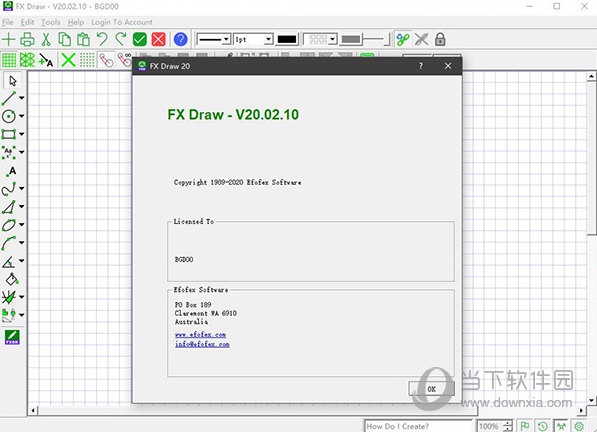597x432 pixels.
Task: Click the blue question mark help icon
Action: click(180, 39)
